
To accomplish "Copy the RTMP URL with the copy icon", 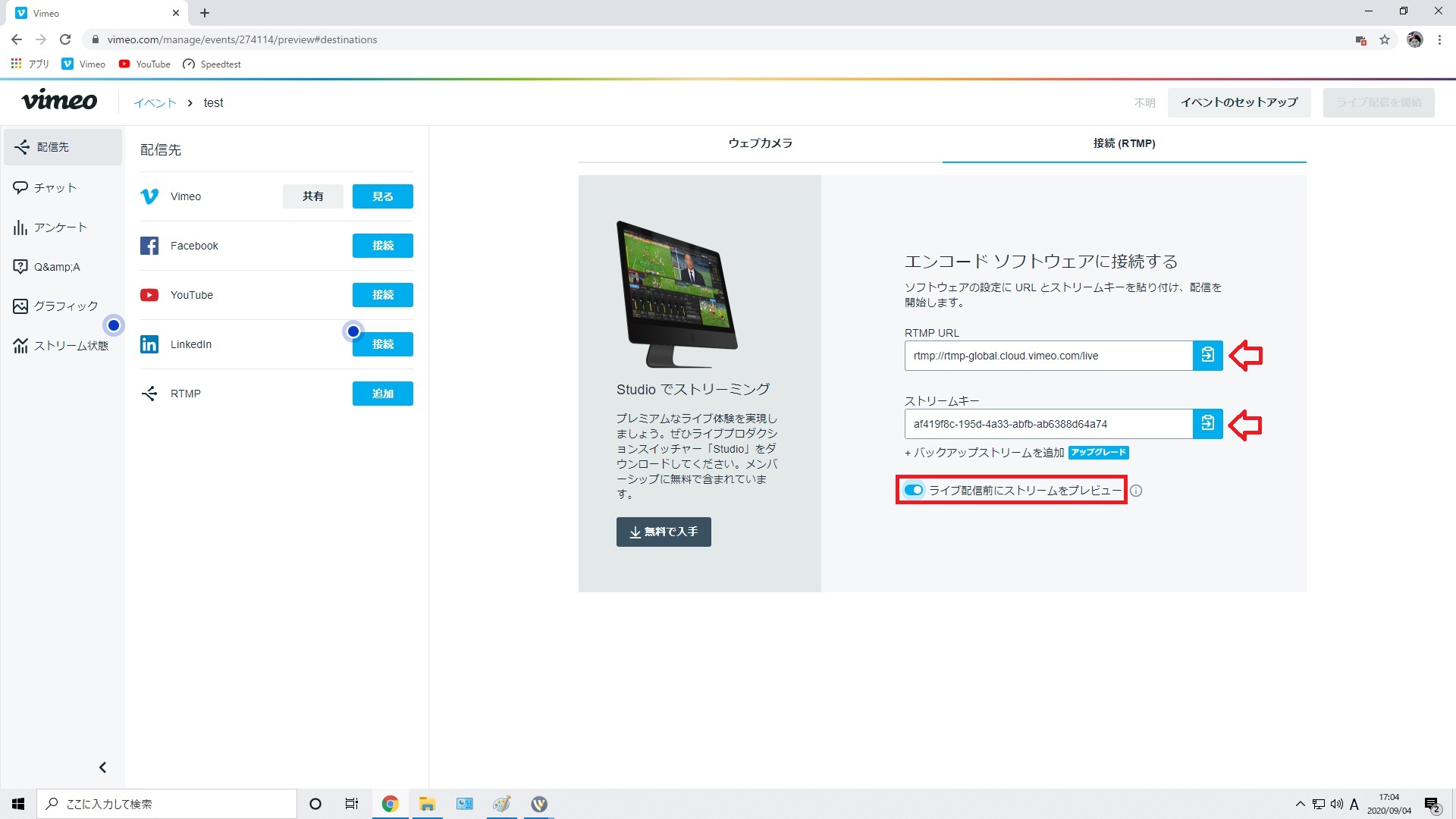I will [1207, 355].
